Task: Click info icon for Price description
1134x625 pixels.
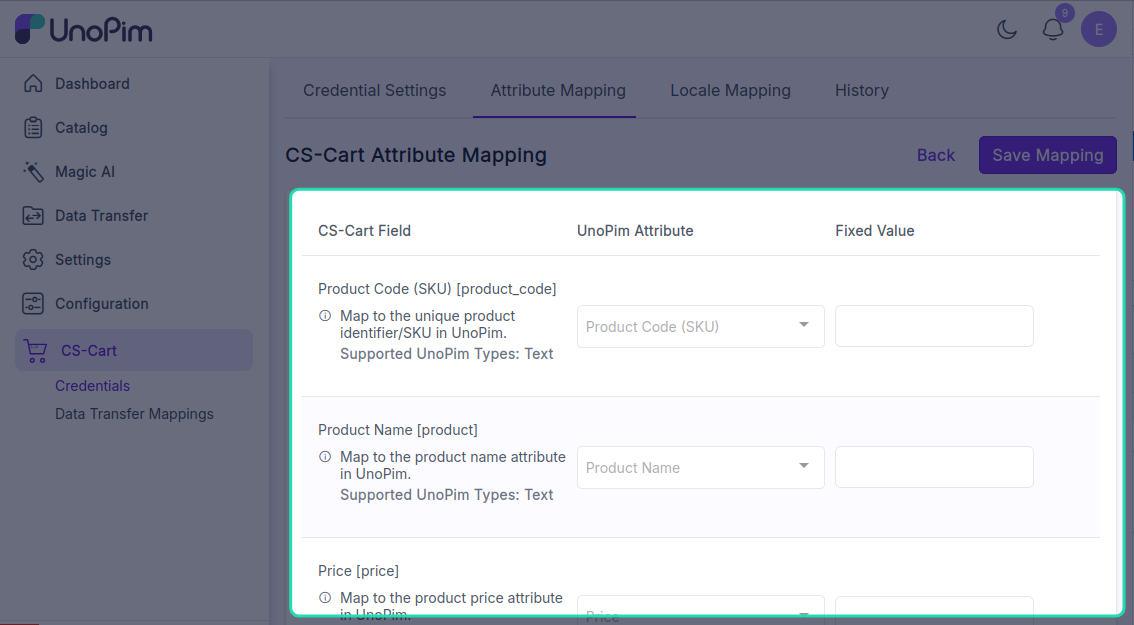Action: click(x=325, y=598)
